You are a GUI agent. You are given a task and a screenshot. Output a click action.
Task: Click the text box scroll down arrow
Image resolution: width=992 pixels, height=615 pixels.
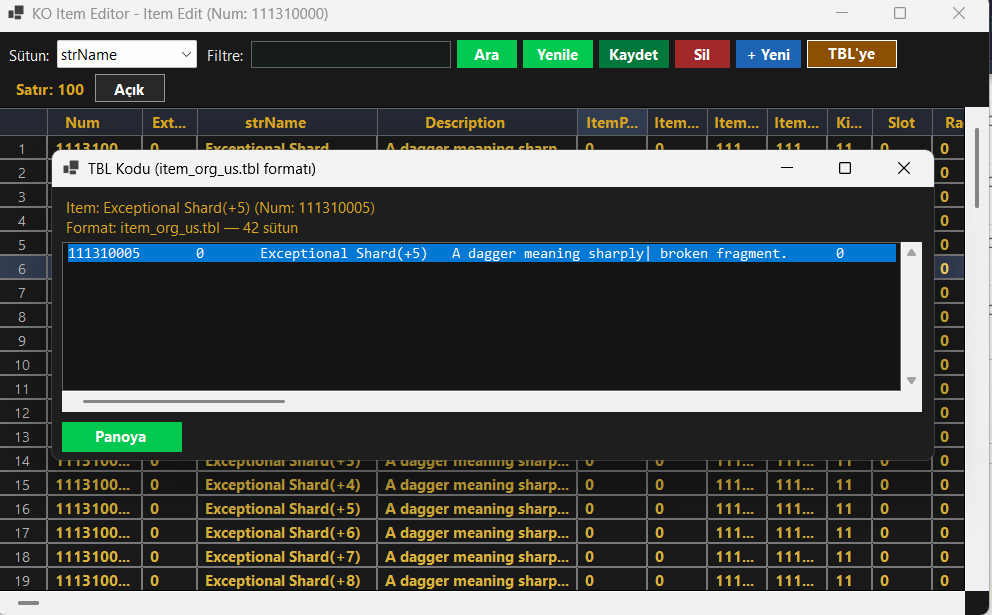pyautogui.click(x=911, y=380)
